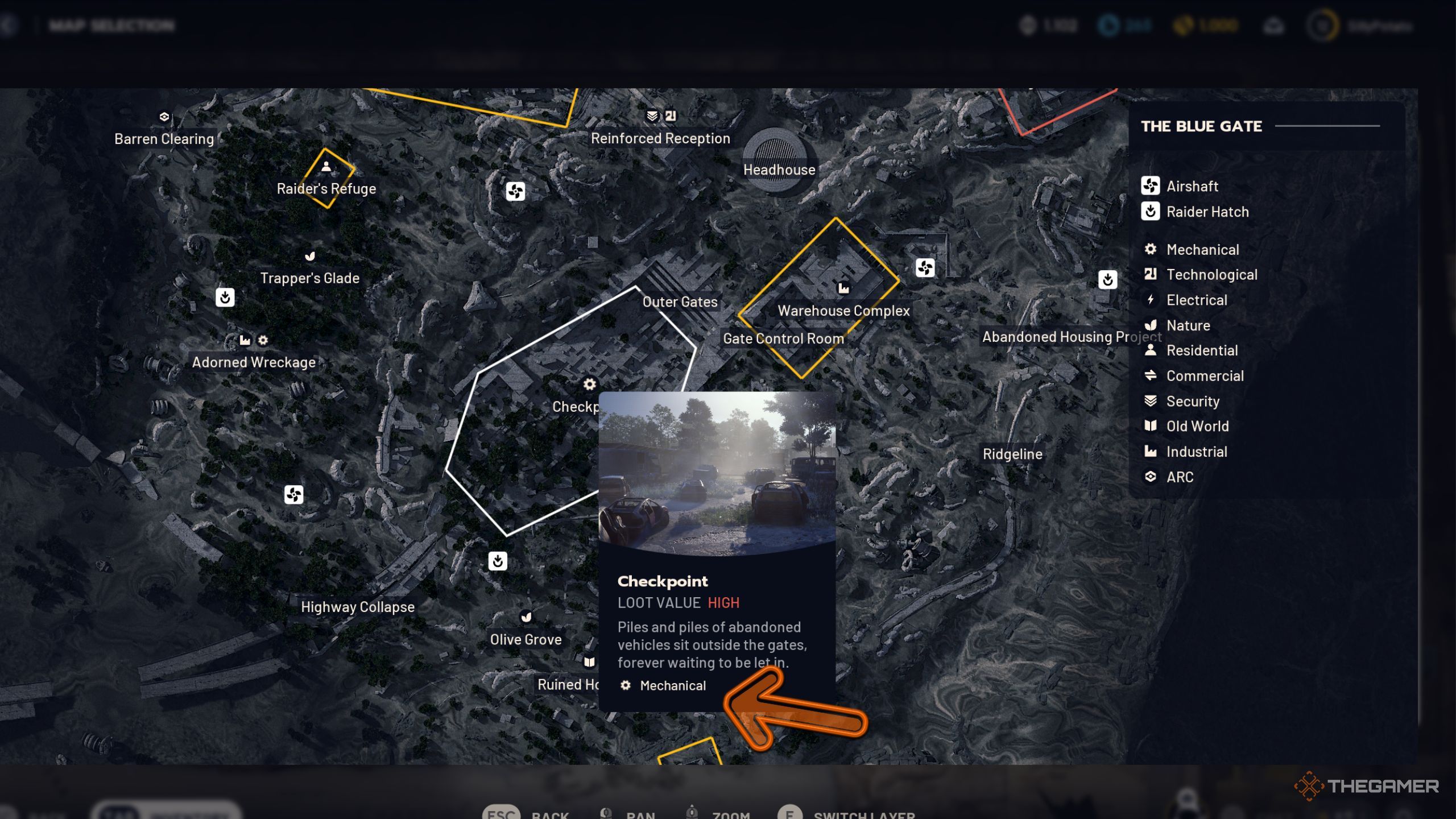The image size is (1456, 819).
Task: Click the Industrial icon in Warehouse Complex
Action: (843, 288)
